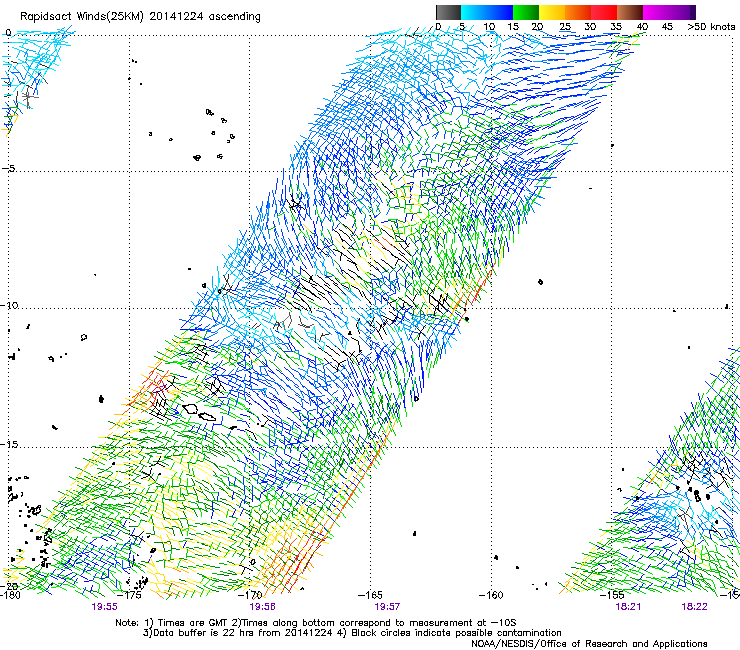
Task: Click the '>50 knots' legend label
Action: (711, 27)
